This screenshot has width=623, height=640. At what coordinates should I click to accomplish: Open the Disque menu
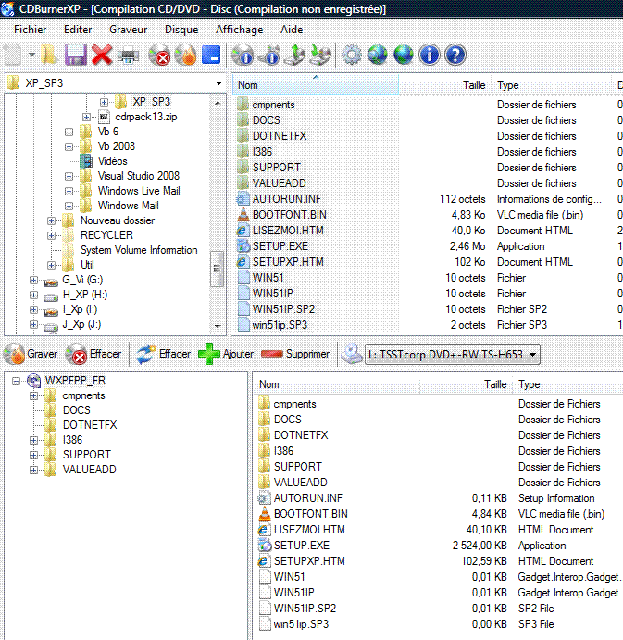pos(182,29)
